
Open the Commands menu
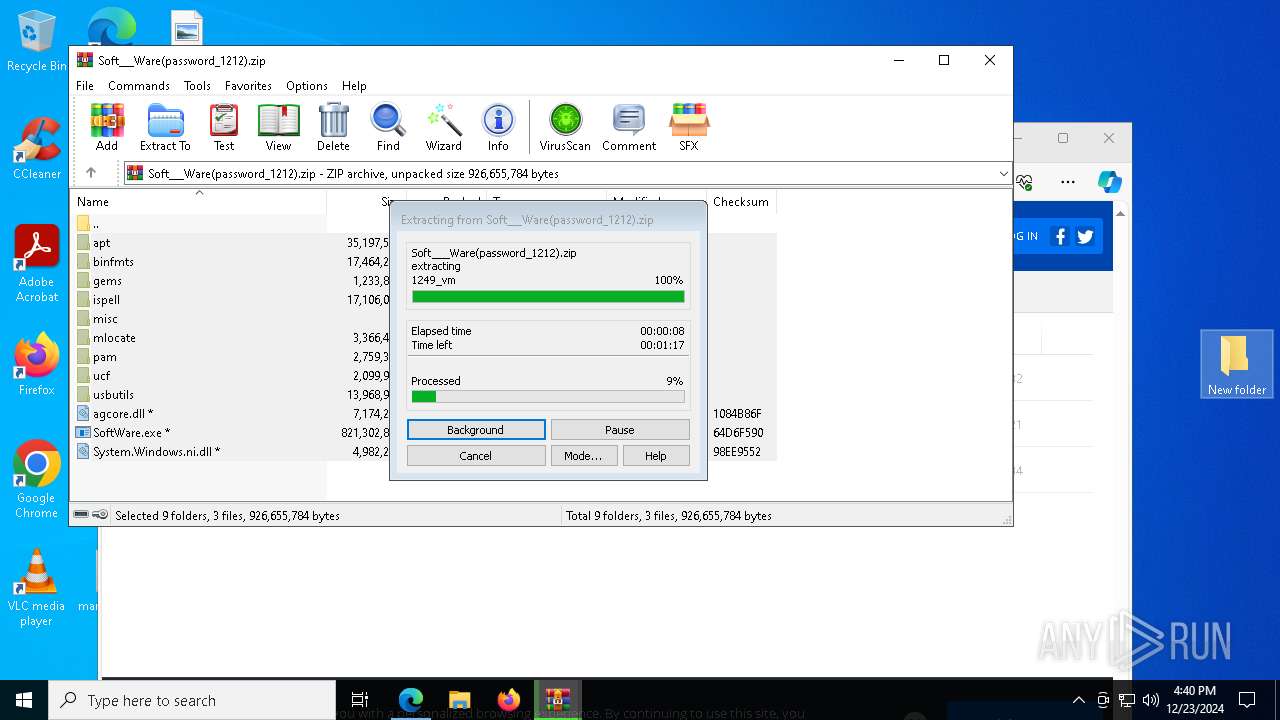139,86
